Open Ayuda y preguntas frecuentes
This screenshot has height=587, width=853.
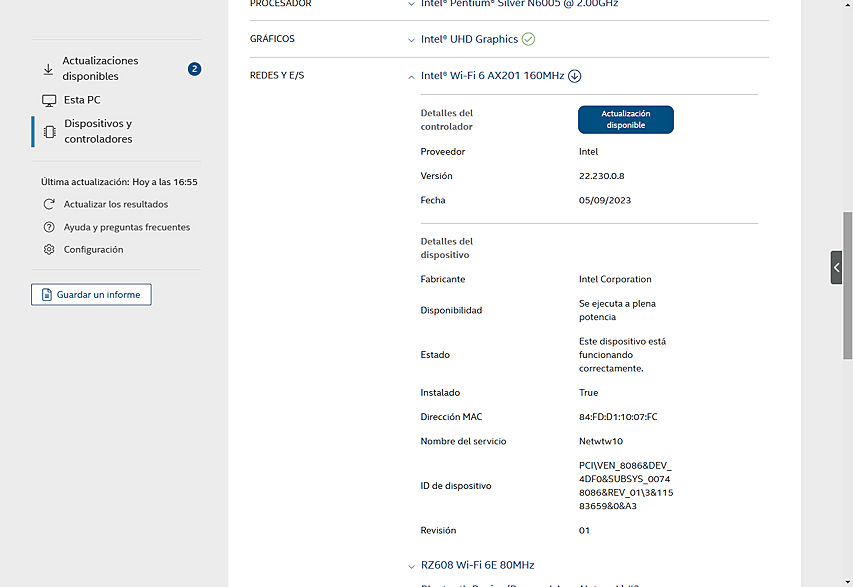click(127, 227)
